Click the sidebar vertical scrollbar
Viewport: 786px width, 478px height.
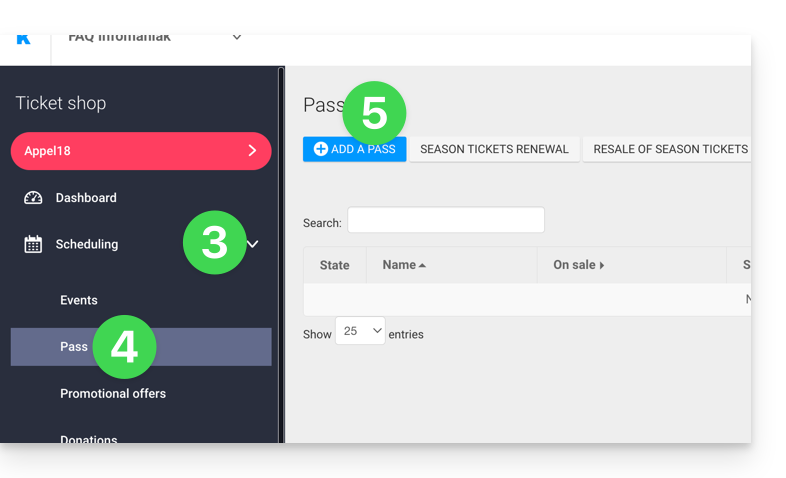(281, 250)
